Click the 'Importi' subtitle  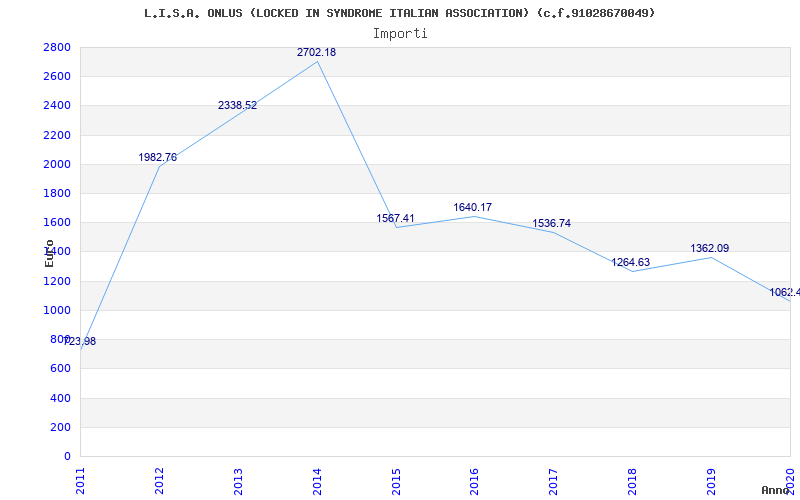[400, 34]
